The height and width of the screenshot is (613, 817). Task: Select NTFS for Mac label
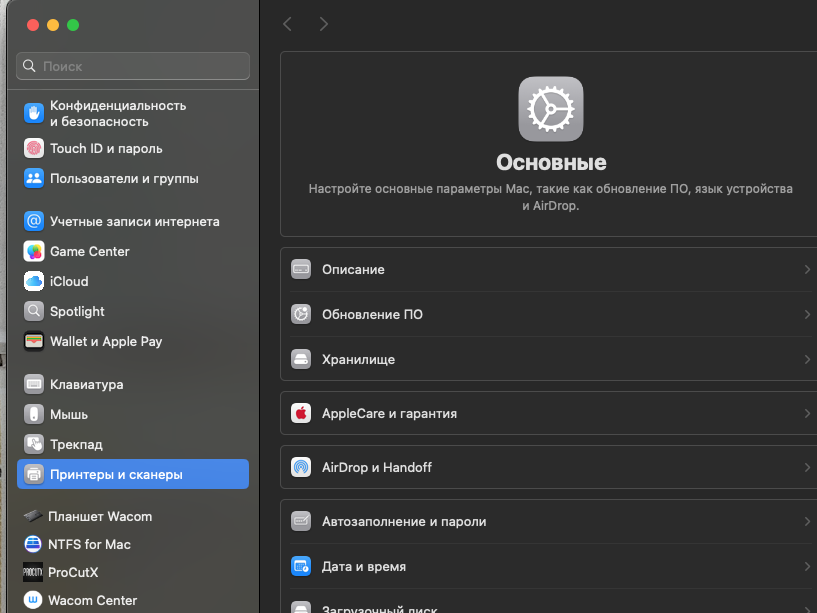tap(89, 544)
